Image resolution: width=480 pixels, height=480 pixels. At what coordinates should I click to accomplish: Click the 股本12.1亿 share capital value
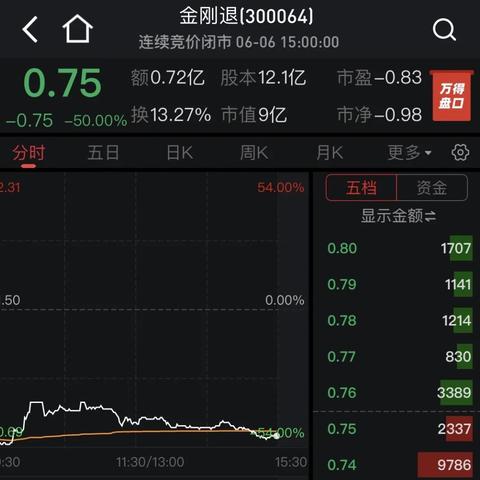[263, 78]
